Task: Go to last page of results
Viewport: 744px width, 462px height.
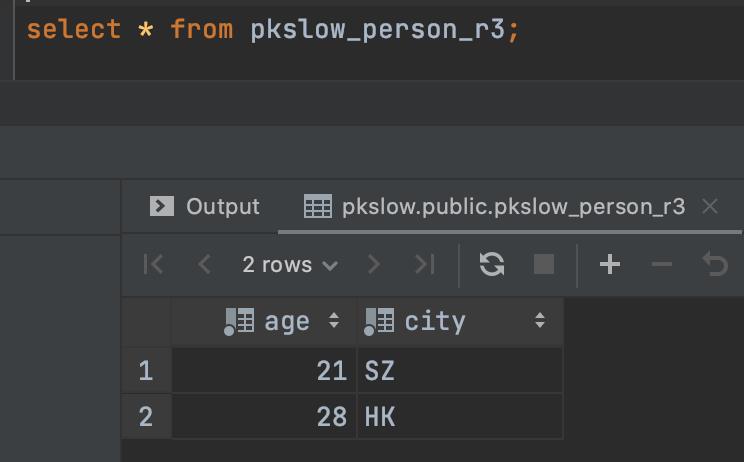Action: pos(425,264)
